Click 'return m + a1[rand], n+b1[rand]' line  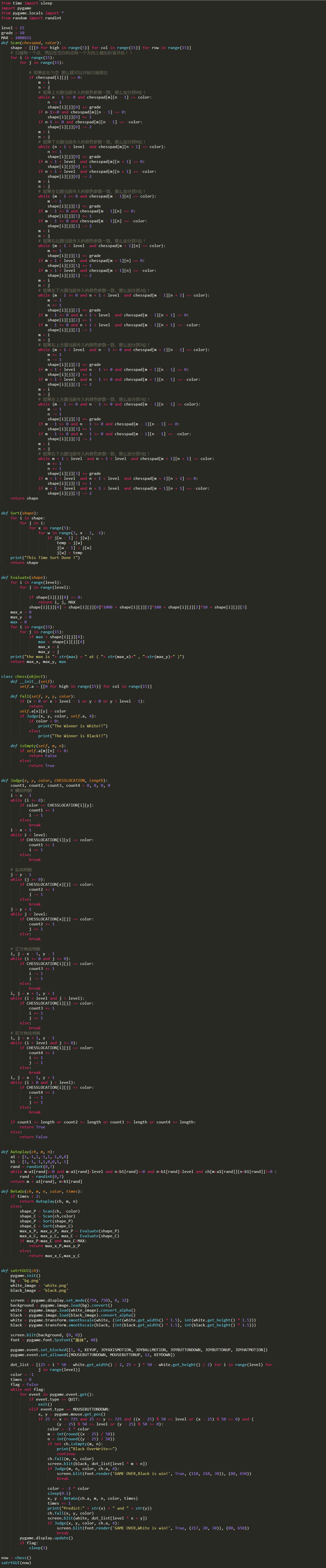46,1182
